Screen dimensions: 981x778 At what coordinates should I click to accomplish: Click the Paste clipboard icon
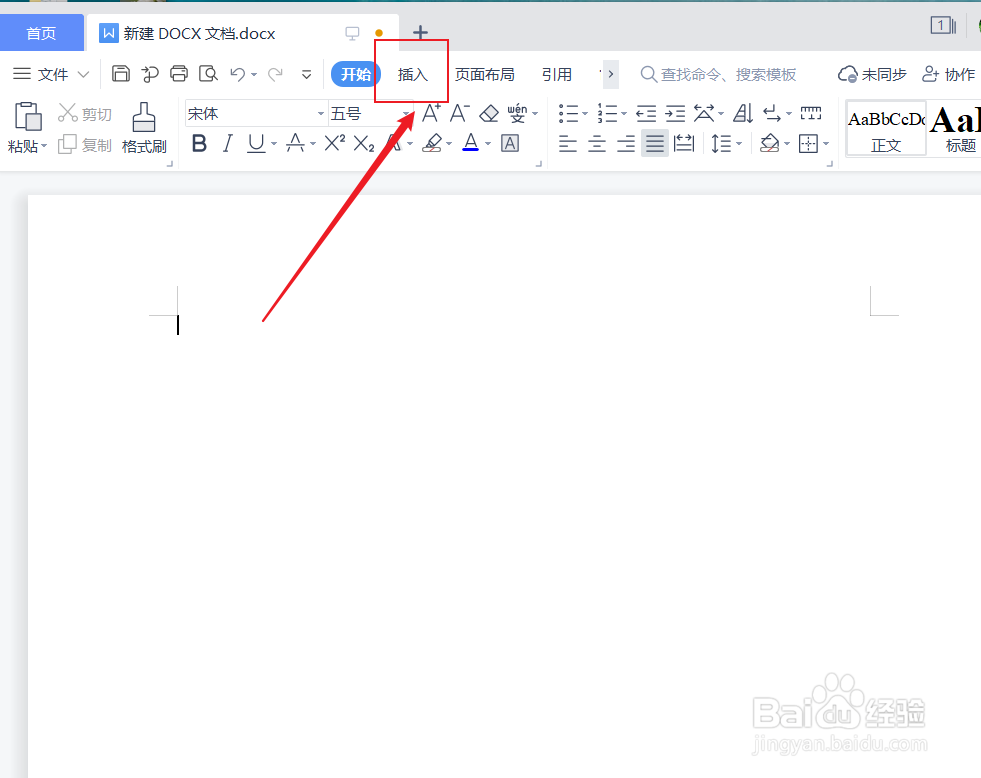(28, 116)
